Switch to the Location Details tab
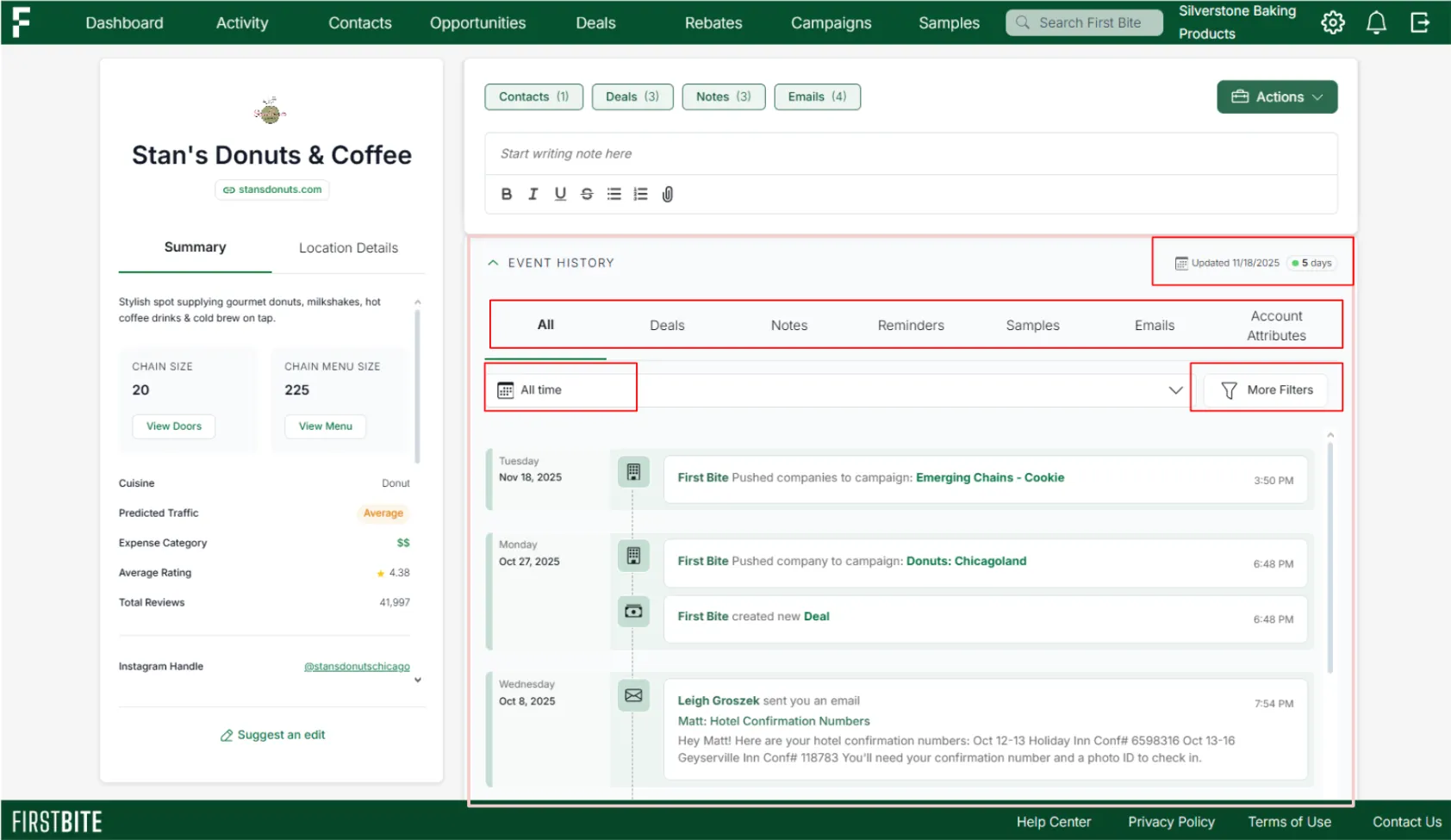The image size is (1451, 840). [x=348, y=248]
